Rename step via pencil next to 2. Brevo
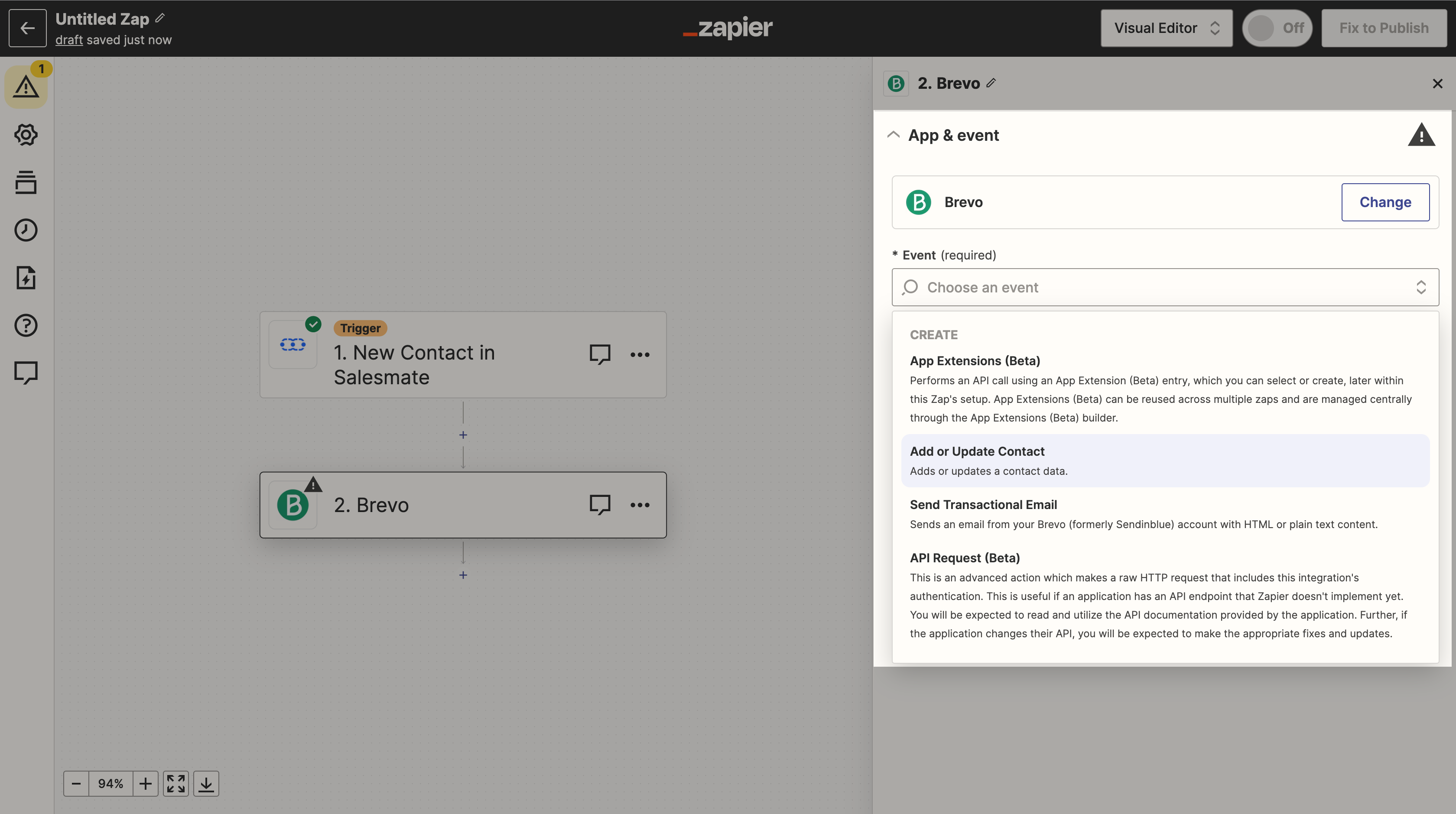Screen dimensions: 1456x814 (x=991, y=83)
